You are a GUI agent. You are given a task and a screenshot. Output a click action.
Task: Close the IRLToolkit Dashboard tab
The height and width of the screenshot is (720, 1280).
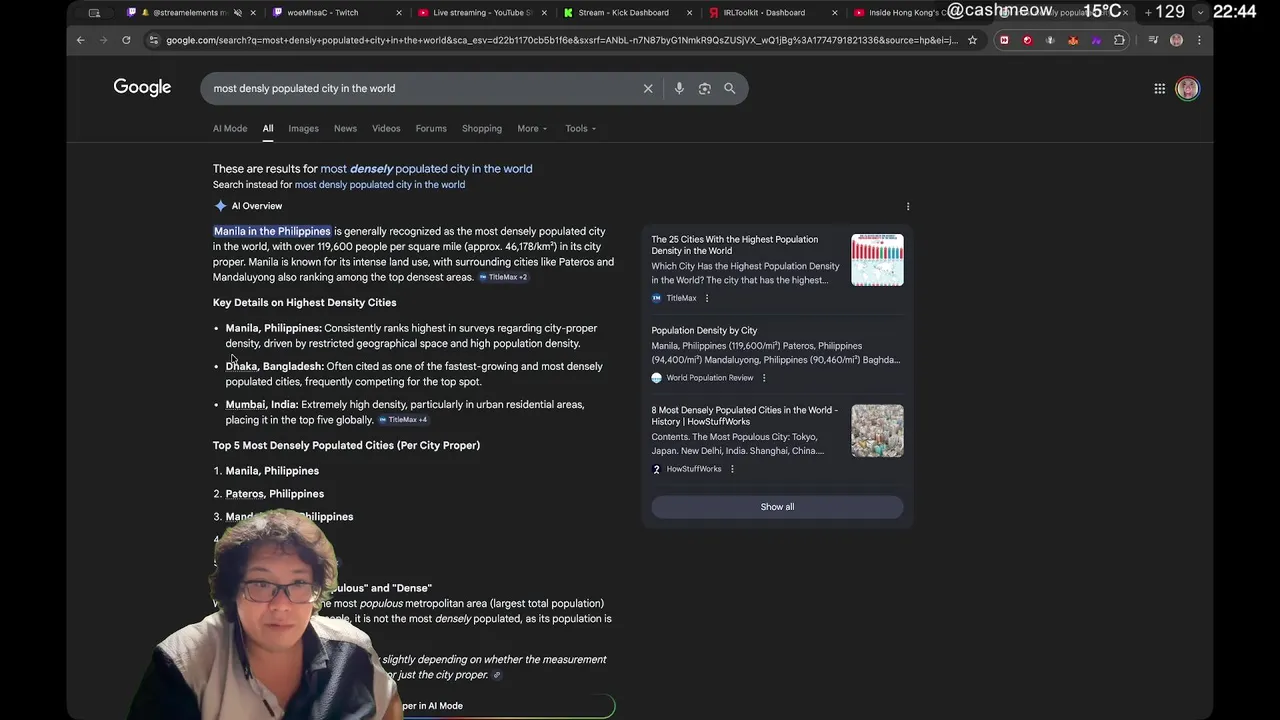pos(834,13)
